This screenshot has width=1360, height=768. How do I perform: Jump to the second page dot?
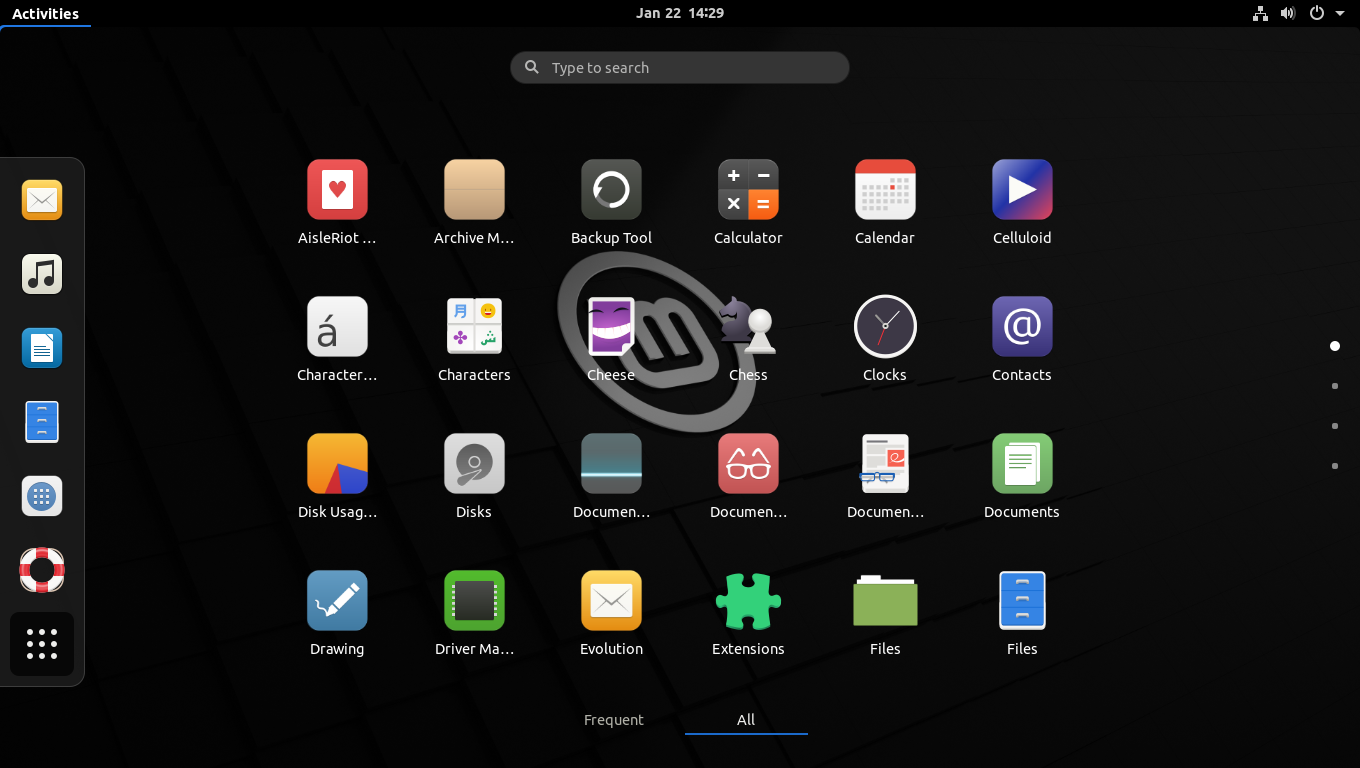click(x=1335, y=386)
